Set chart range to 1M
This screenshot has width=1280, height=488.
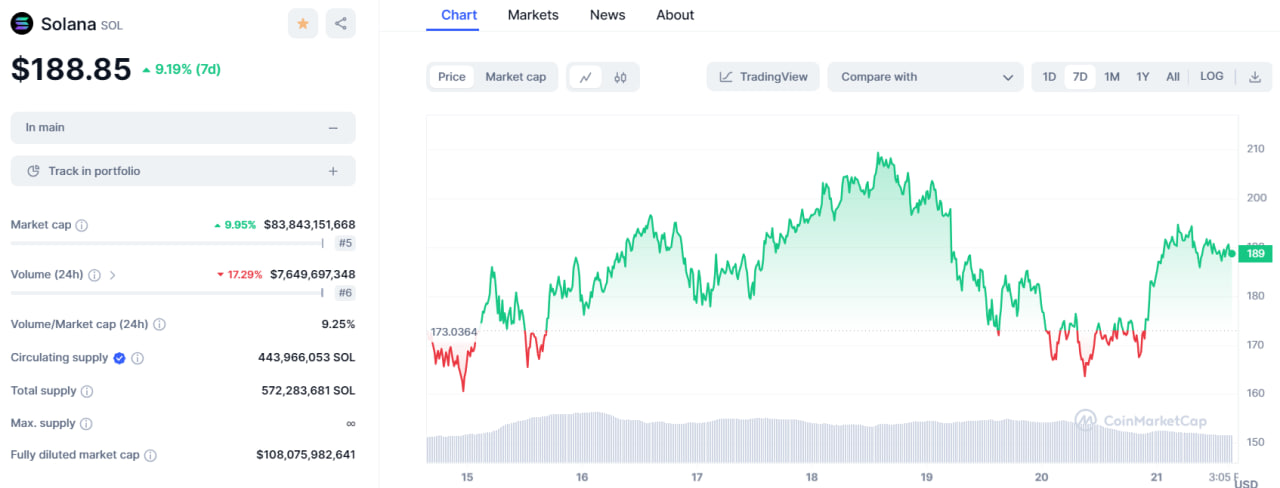(x=1112, y=77)
